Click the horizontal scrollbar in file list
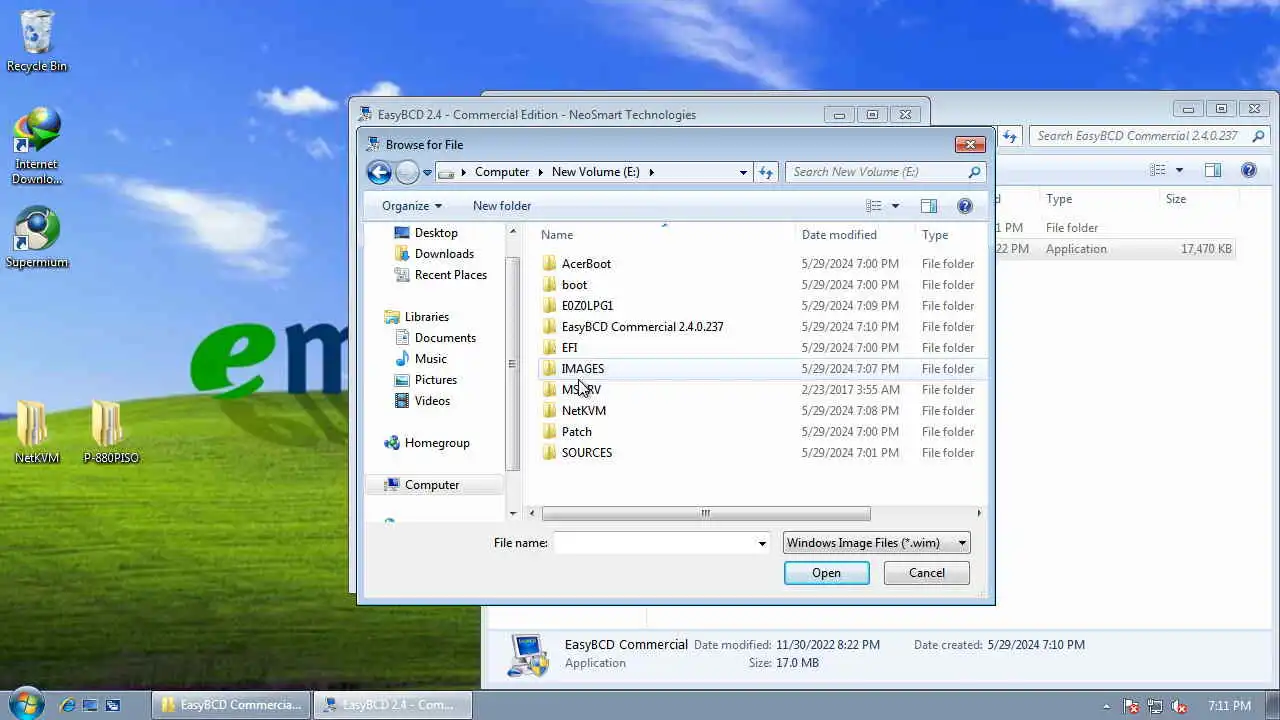Screen dimensions: 1280x720 [706, 513]
